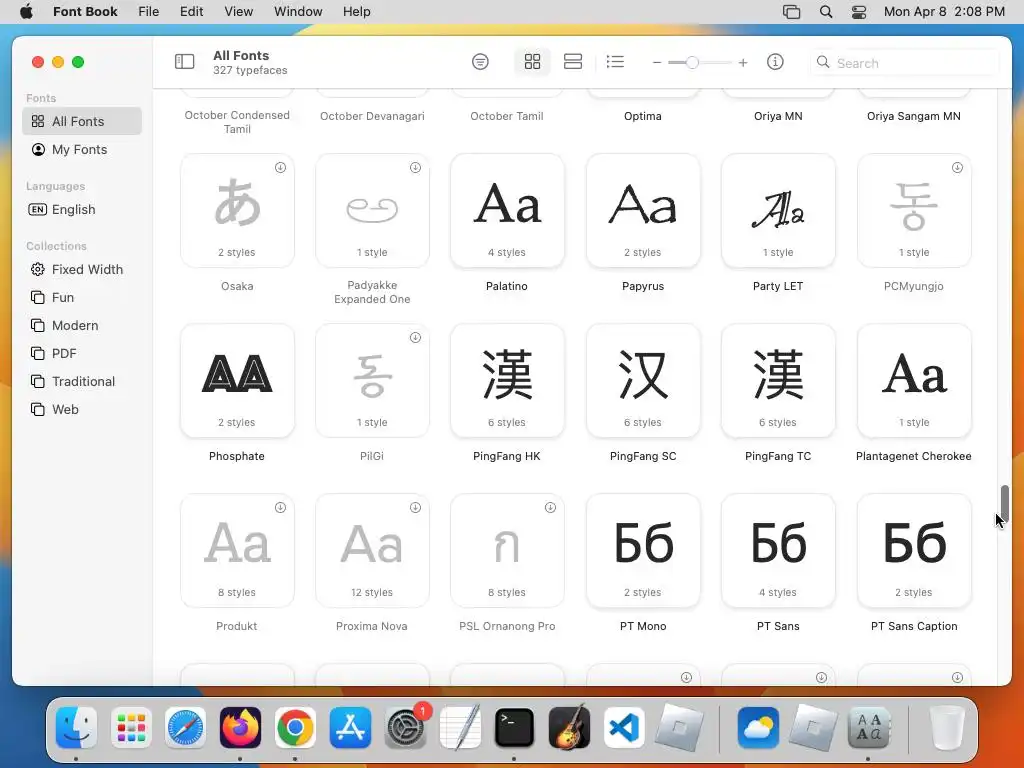
Task: Open the PDF collection
Action: point(82,354)
